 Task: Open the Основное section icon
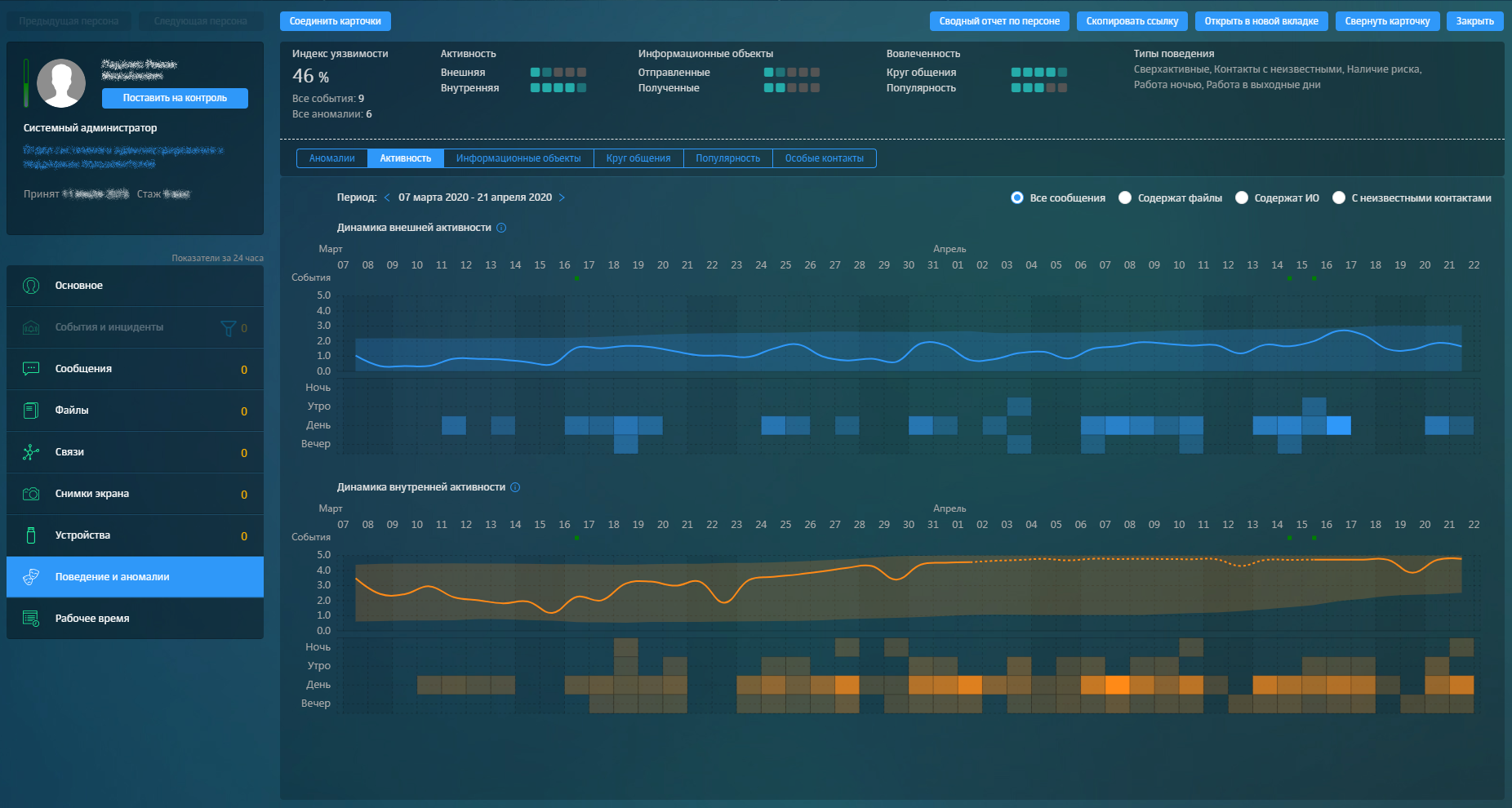[x=31, y=286]
